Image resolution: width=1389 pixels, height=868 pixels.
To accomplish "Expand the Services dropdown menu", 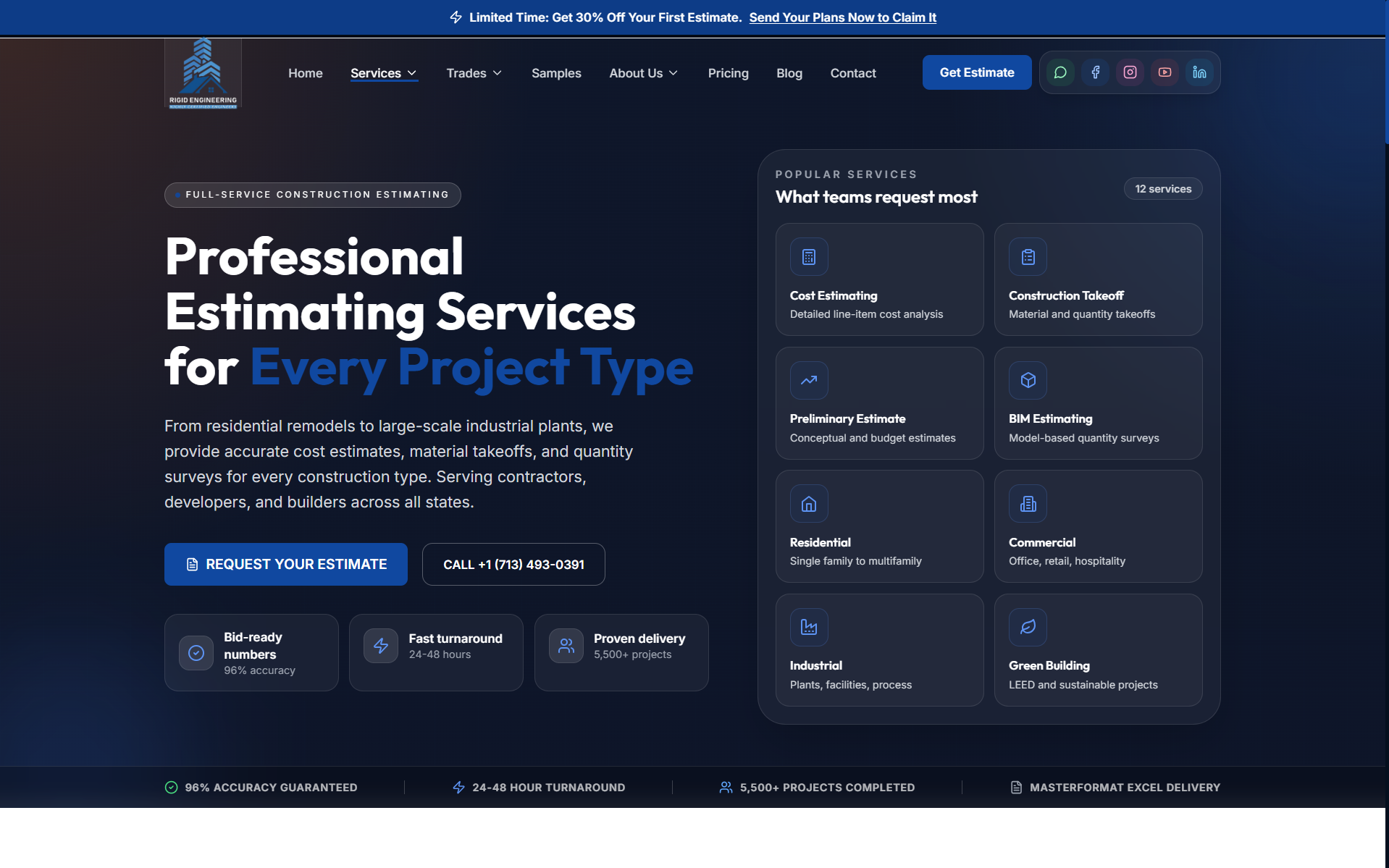I will [384, 73].
